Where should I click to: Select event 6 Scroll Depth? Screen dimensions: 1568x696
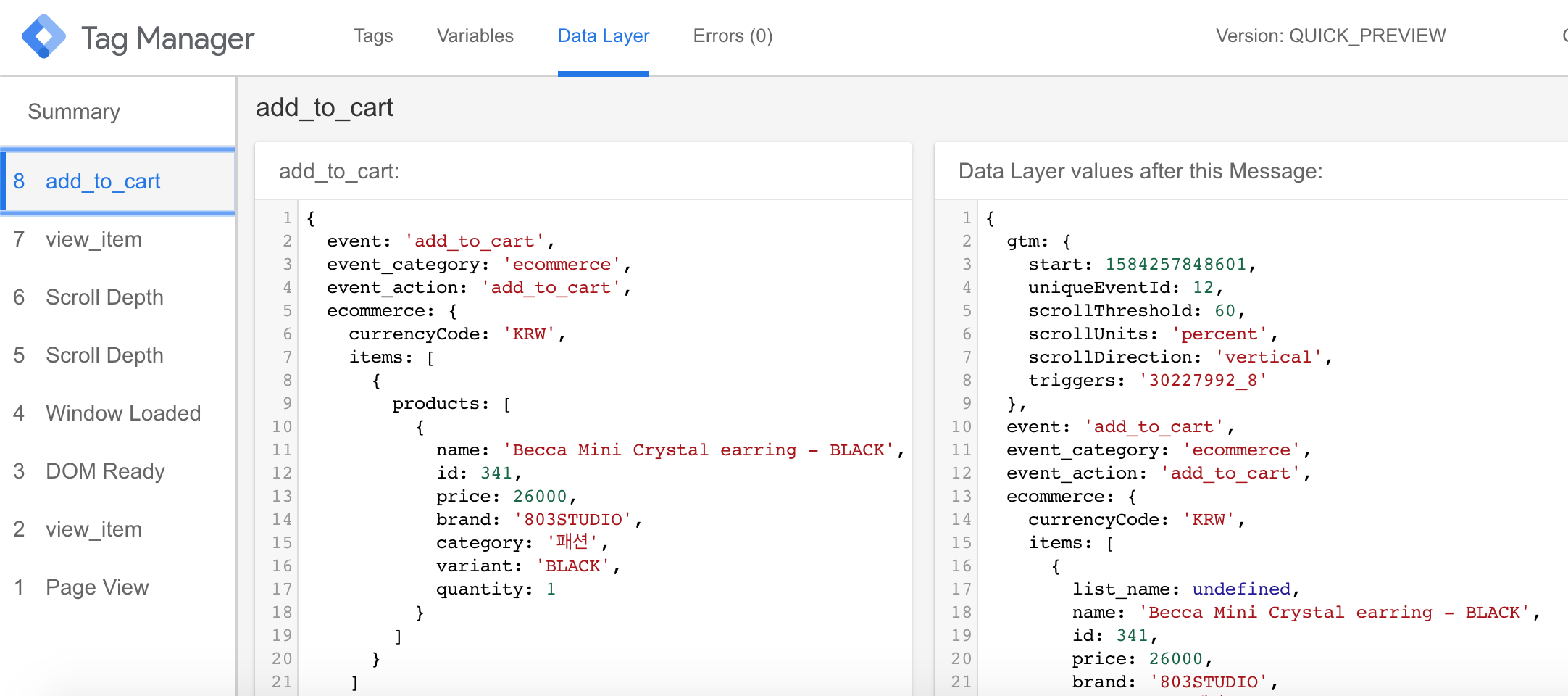point(117,297)
